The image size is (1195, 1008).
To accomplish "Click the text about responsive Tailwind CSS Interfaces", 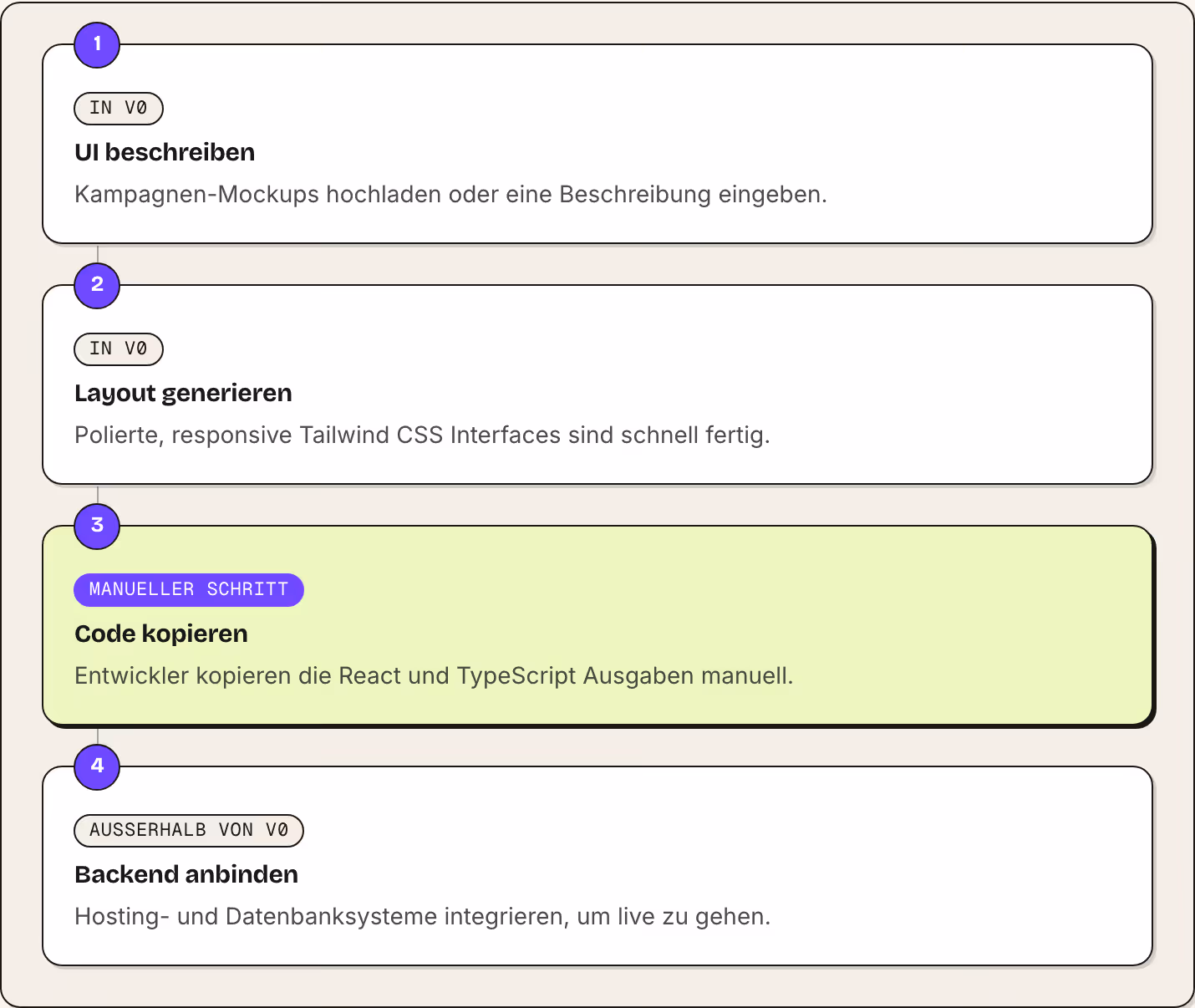I will tap(422, 435).
